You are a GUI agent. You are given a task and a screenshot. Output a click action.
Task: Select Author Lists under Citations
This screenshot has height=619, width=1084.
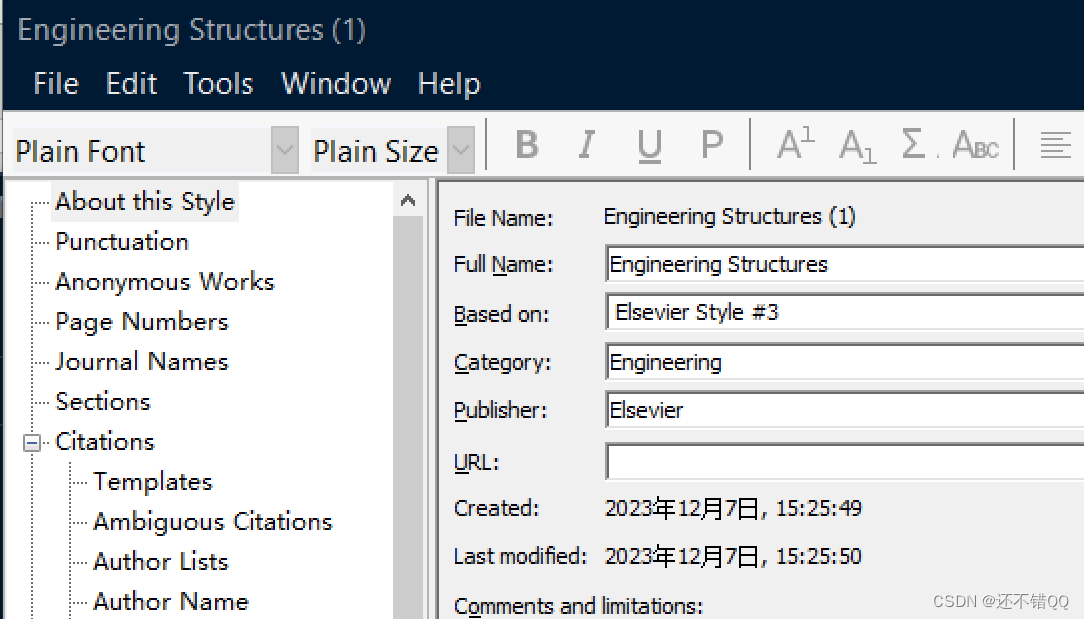point(161,562)
